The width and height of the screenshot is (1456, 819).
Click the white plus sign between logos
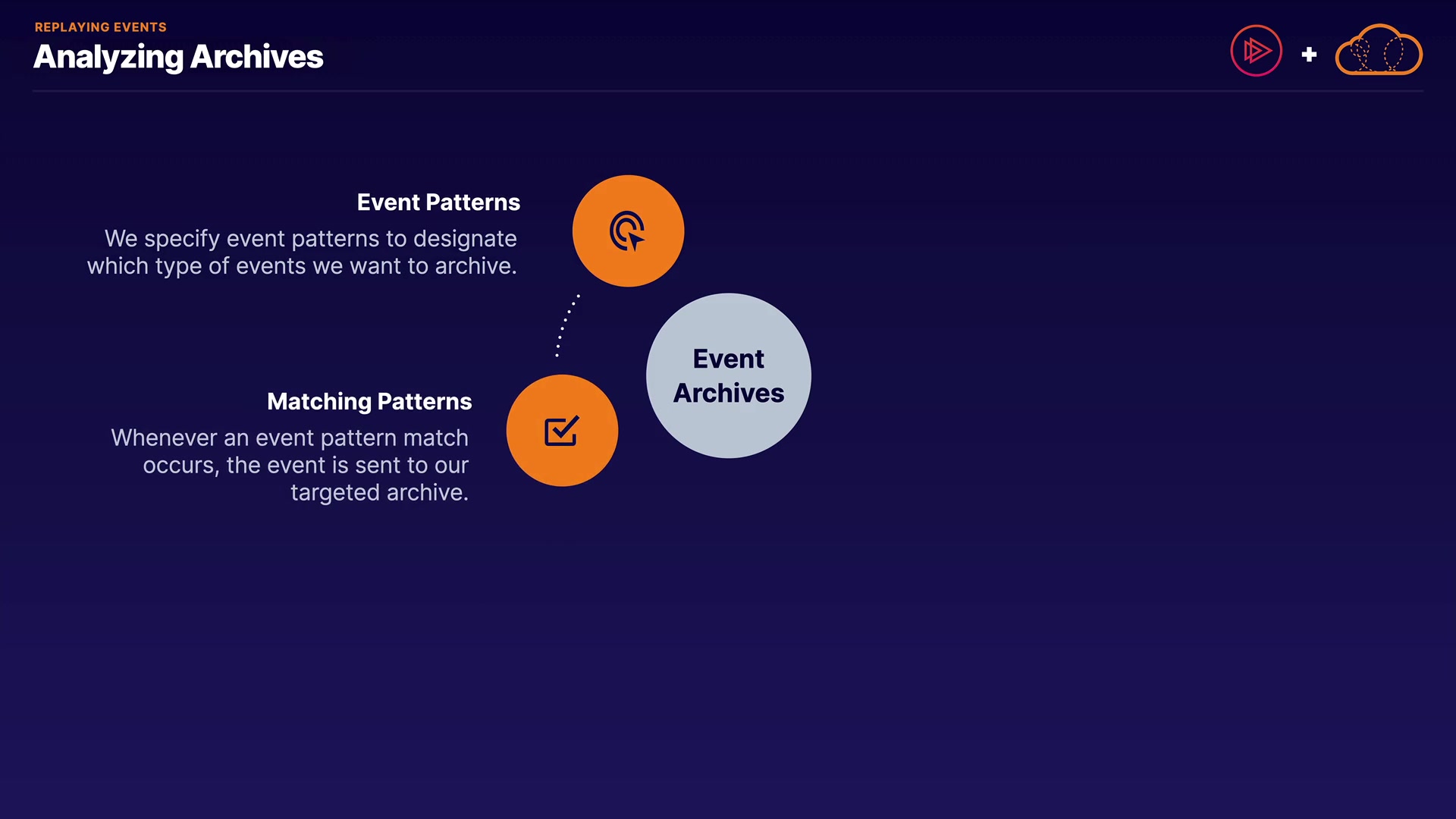[1309, 55]
